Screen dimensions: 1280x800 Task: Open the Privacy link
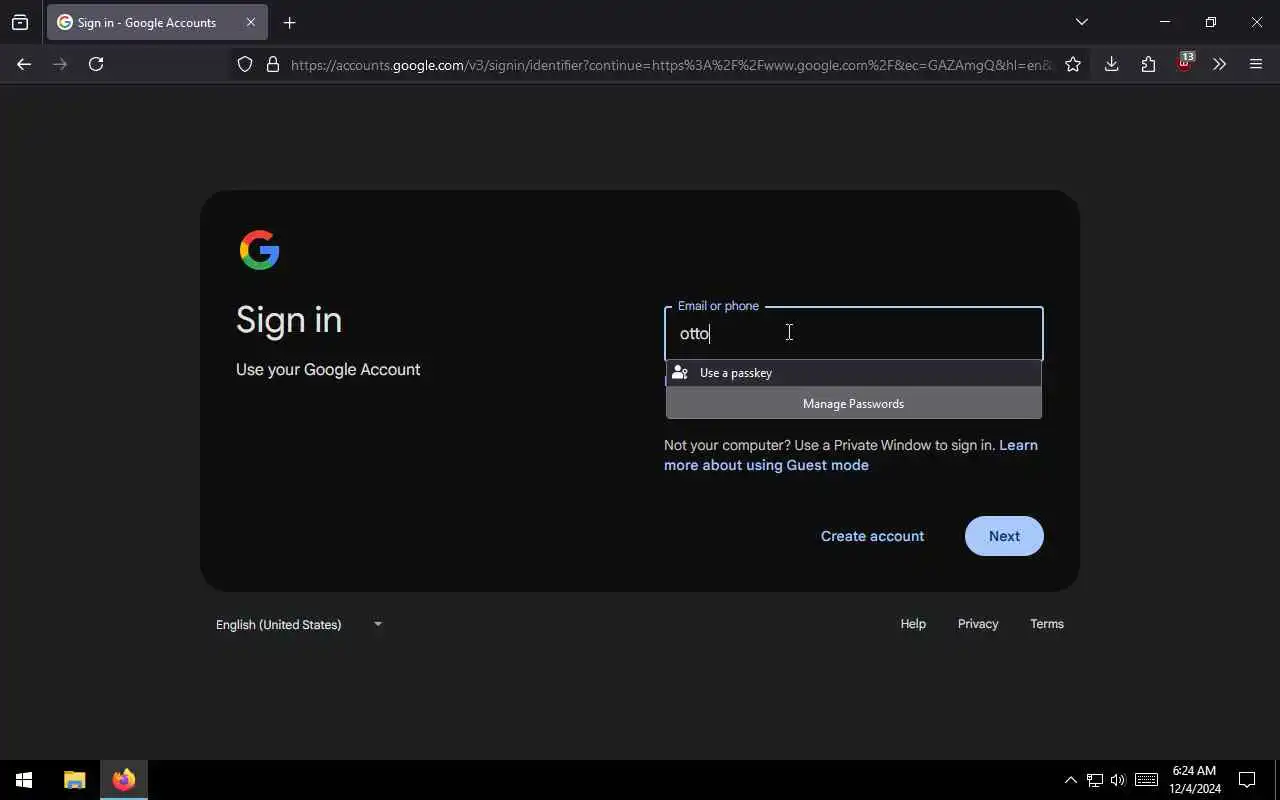point(978,624)
